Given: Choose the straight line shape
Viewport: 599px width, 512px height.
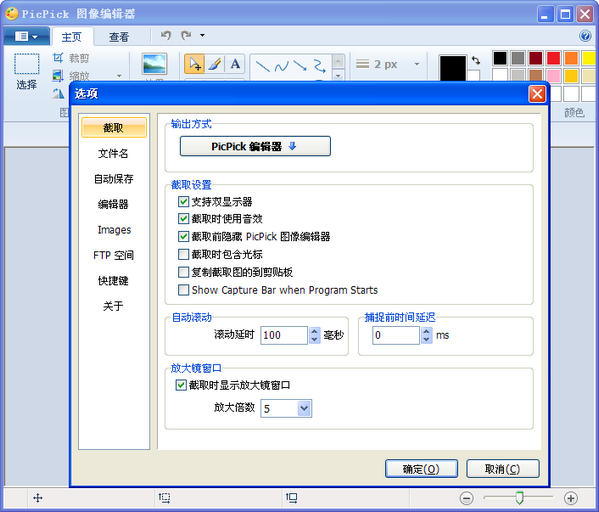Looking at the screenshot, I should (262, 66).
